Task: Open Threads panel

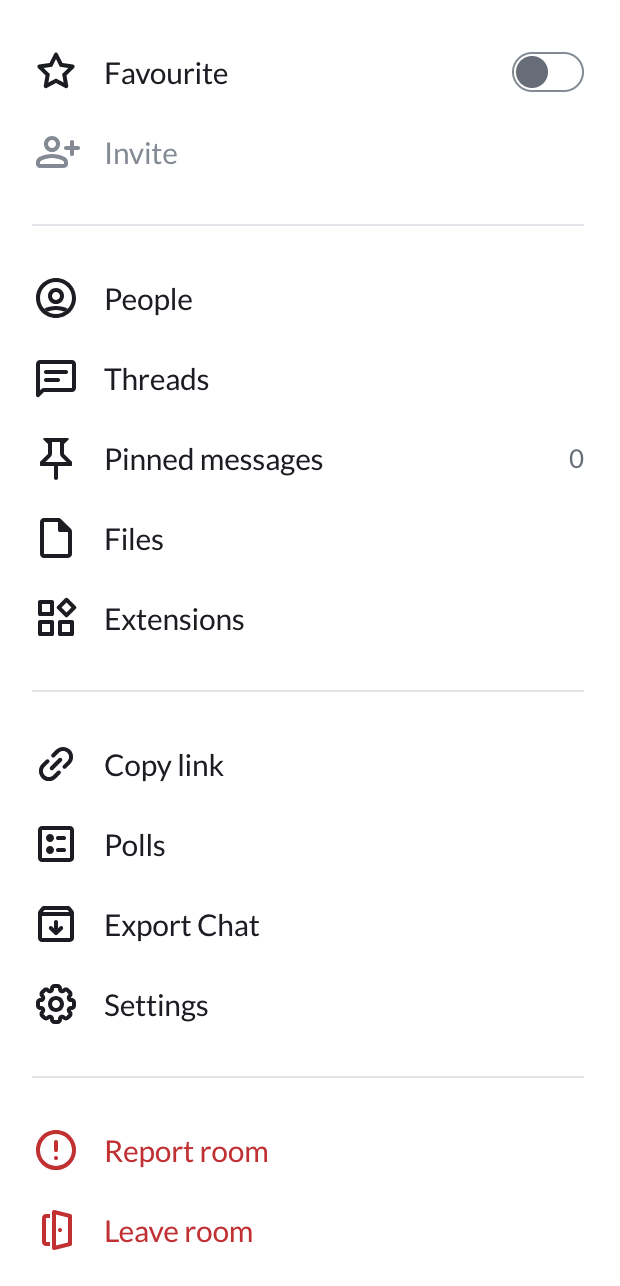Action: pos(308,379)
